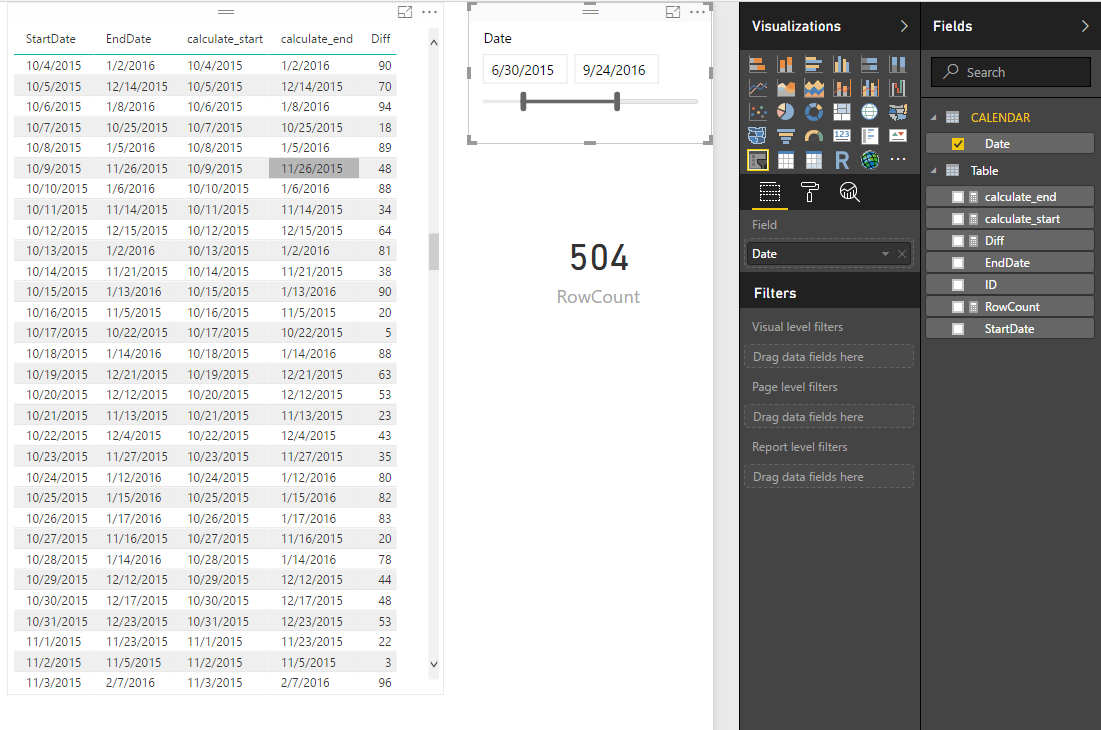The width and height of the screenshot is (1101, 730).
Task: Open More options on the Date slicer
Action: click(x=697, y=12)
